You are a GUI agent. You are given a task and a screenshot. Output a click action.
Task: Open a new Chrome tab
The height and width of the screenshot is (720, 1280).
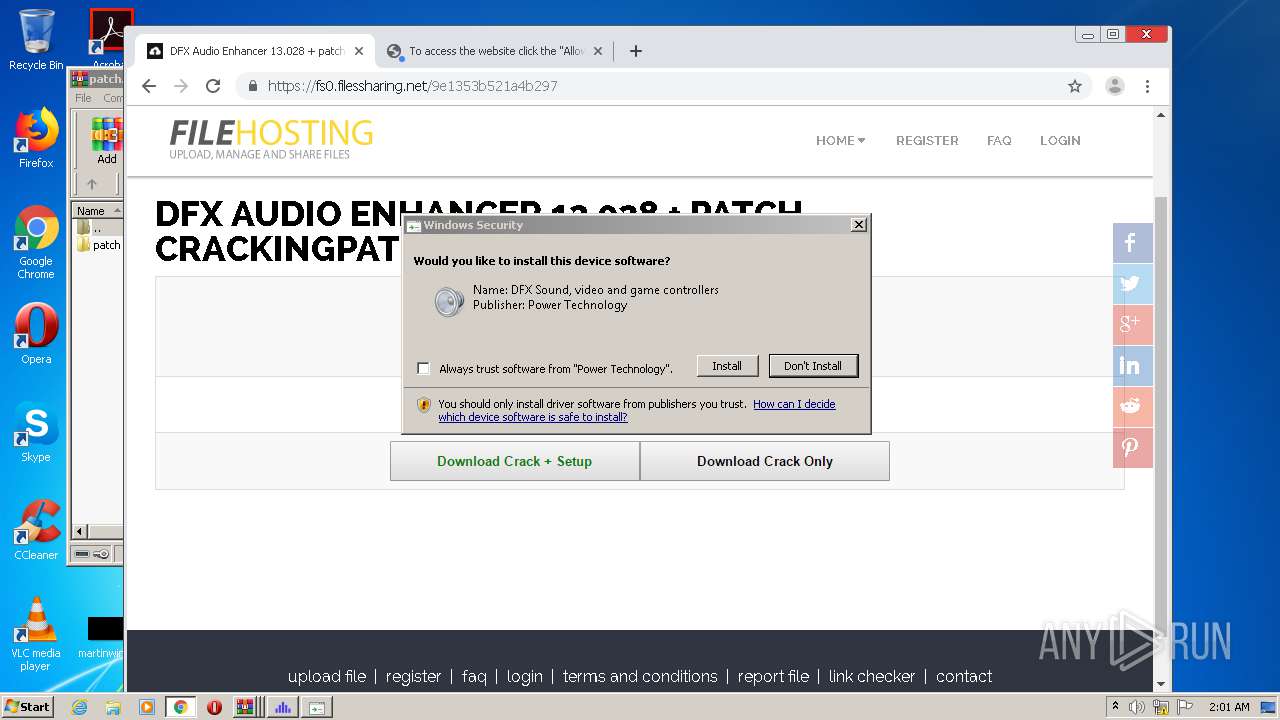(636, 51)
